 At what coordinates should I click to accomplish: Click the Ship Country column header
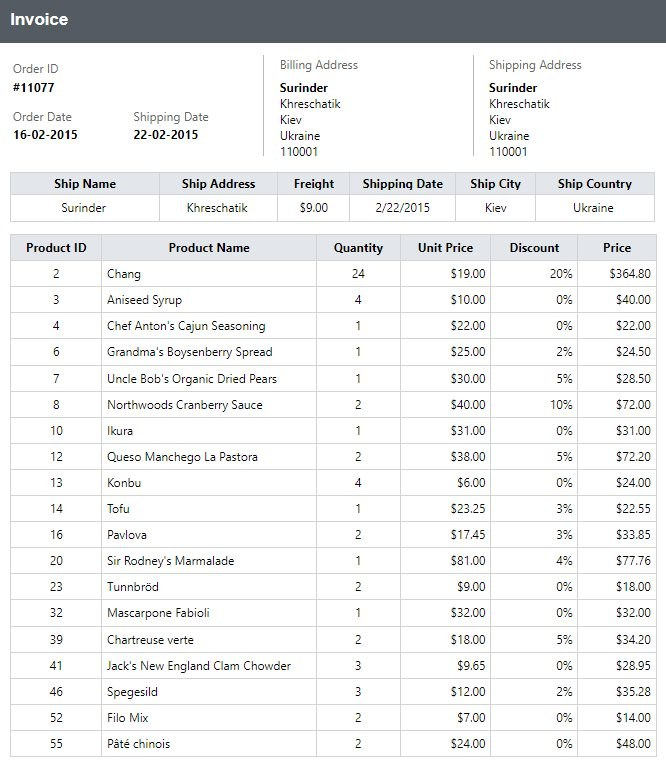pyautogui.click(x=595, y=184)
